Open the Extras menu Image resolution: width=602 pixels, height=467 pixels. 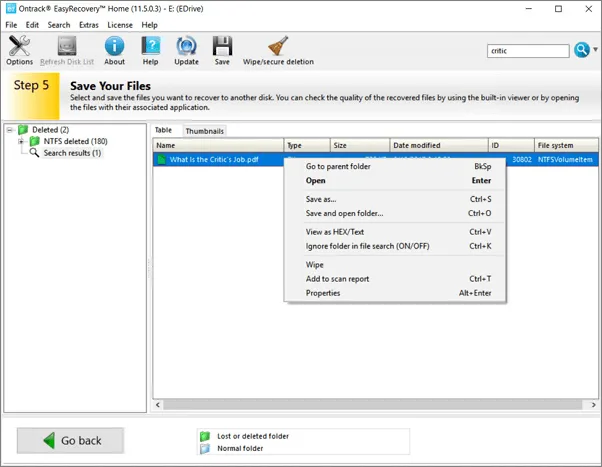coord(89,25)
